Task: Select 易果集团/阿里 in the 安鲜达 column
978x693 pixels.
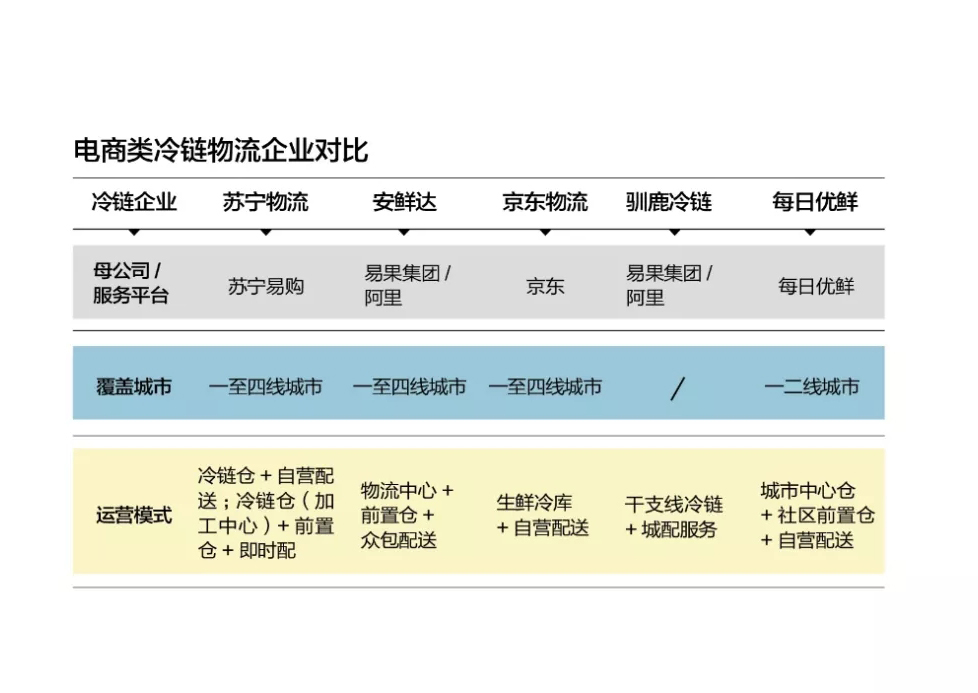Action: coord(408,285)
